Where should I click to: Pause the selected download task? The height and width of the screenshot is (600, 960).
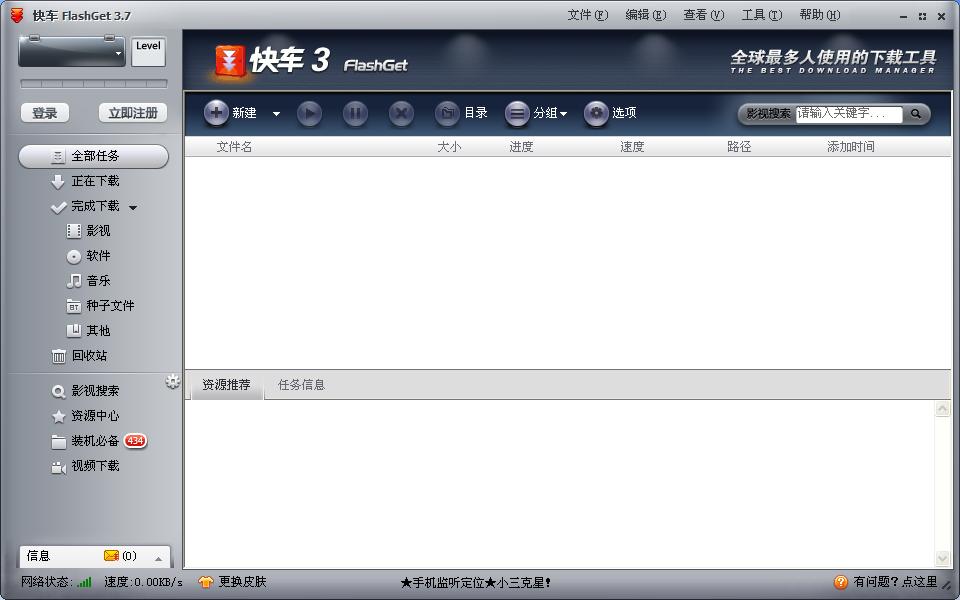[355, 113]
